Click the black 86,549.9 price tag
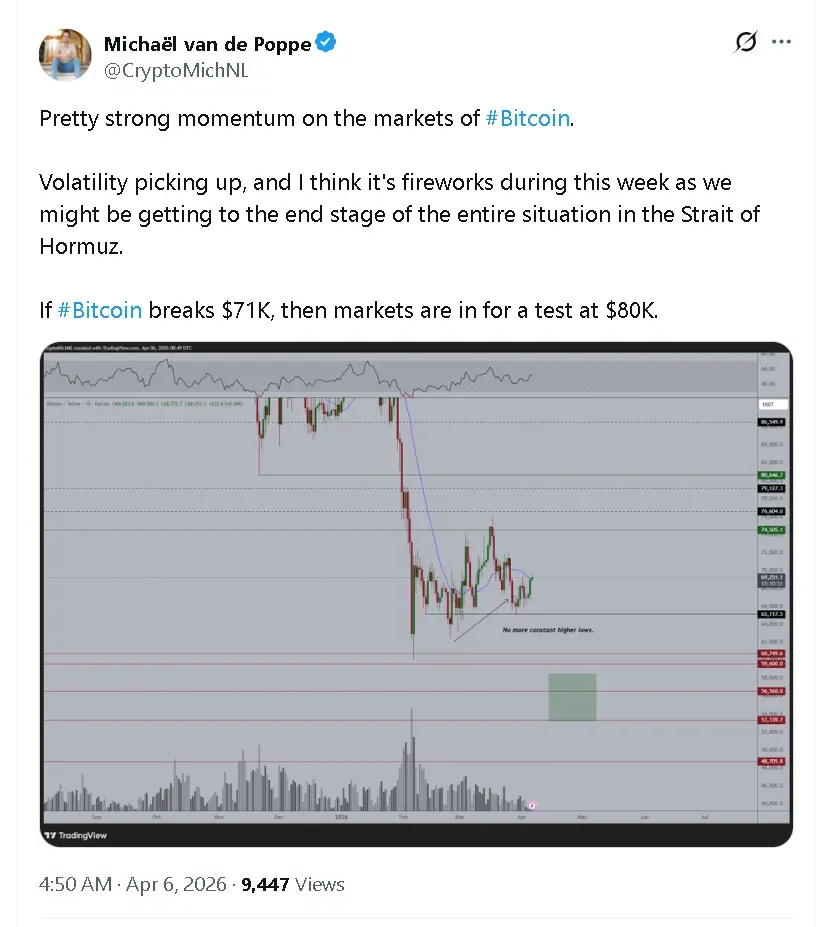Viewport: 832px width, 927px height. click(773, 422)
